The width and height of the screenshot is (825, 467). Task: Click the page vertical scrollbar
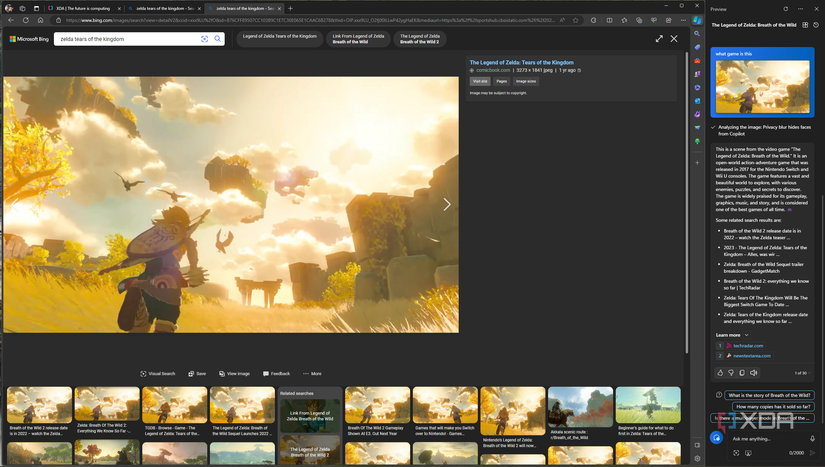pos(686,202)
